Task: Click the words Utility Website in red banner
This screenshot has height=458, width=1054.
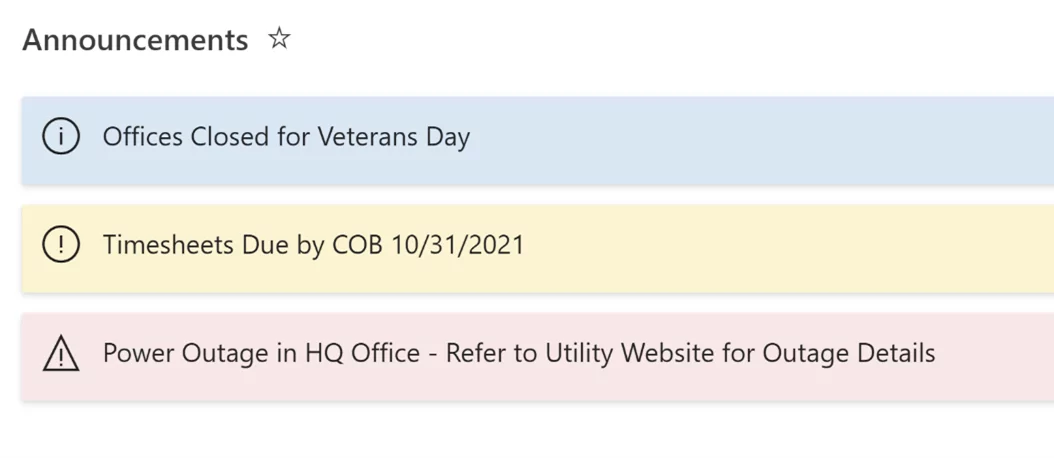Action: [630, 353]
